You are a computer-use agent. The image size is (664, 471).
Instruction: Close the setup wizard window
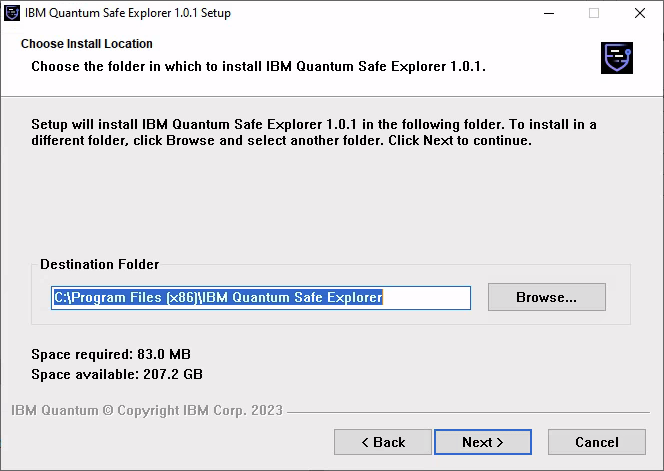(640, 13)
